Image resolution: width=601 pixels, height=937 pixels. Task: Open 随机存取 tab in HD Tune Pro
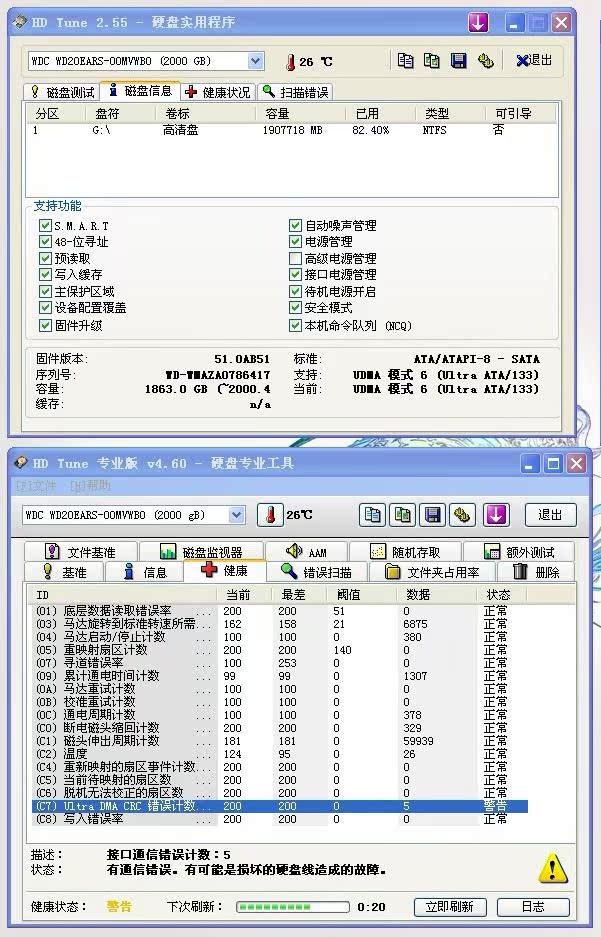pyautogui.click(x=405, y=552)
